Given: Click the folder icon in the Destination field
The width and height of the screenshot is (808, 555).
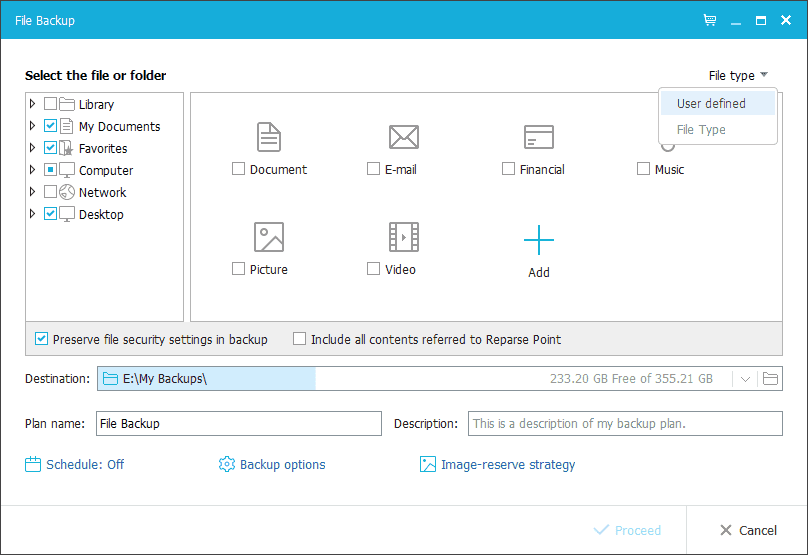Looking at the screenshot, I should 110,379.
